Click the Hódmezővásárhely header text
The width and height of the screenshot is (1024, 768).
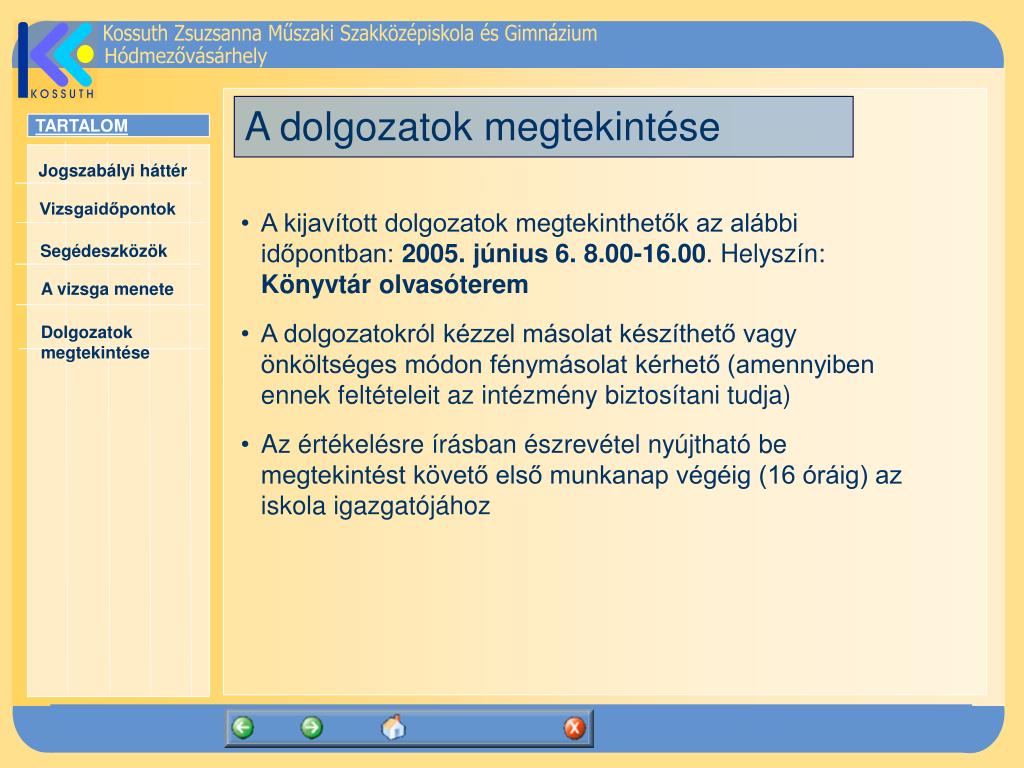pos(185,56)
